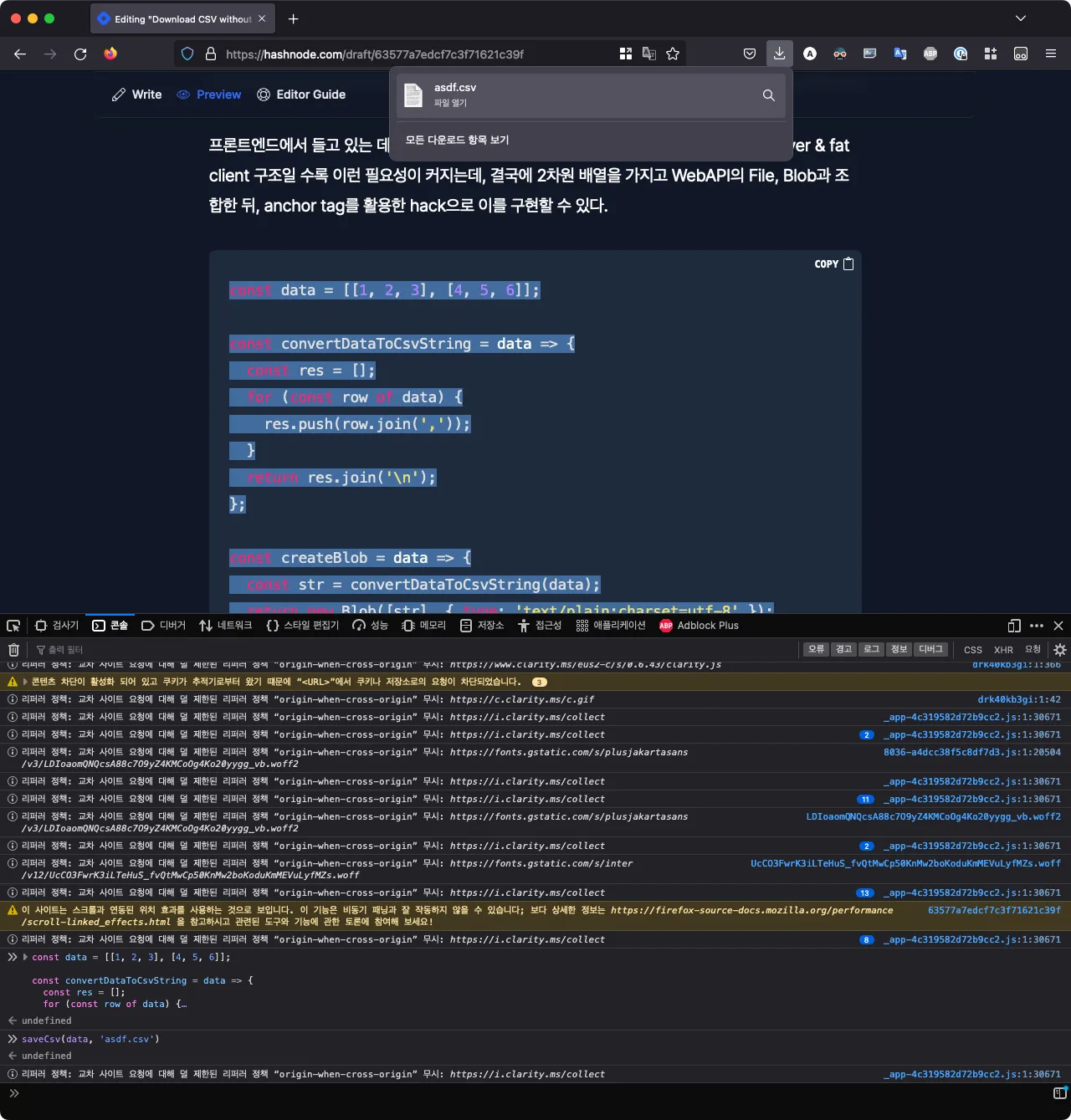Toggle the 정보 (info) filter
Image resolution: width=1071 pixels, height=1120 pixels.
pos(899,649)
